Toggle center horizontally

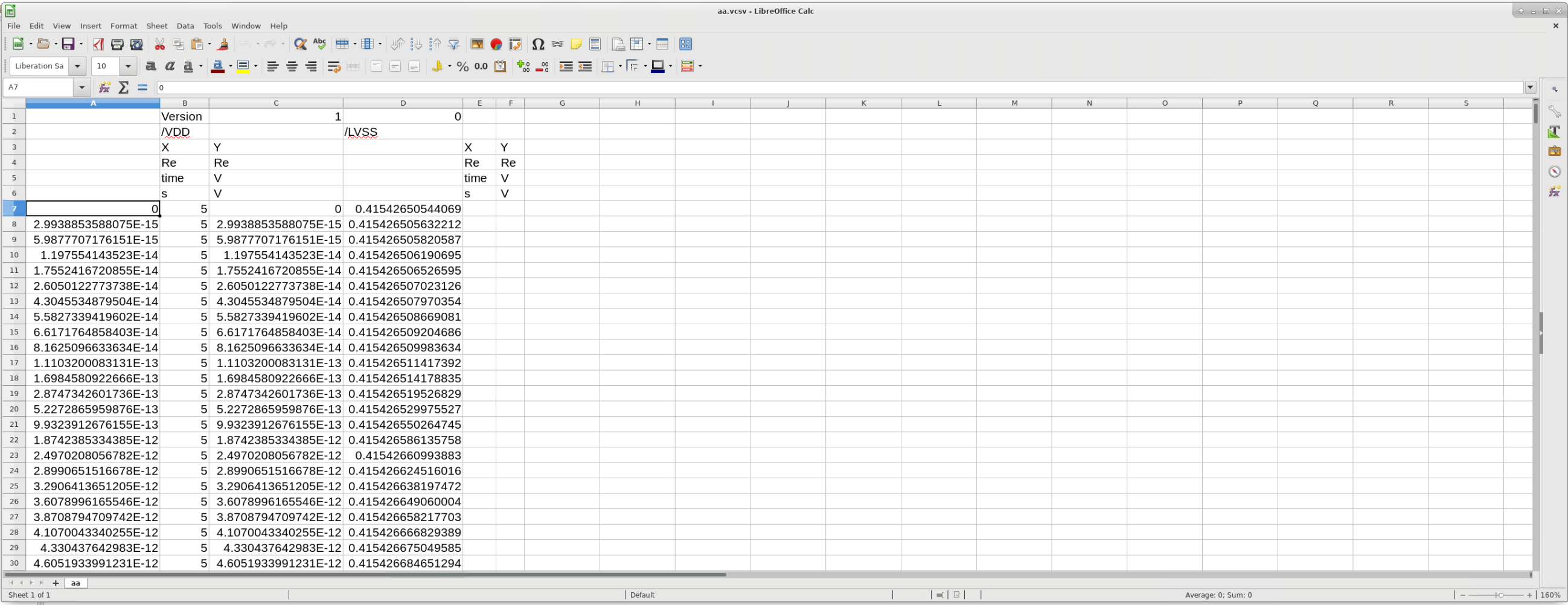tap(292, 66)
